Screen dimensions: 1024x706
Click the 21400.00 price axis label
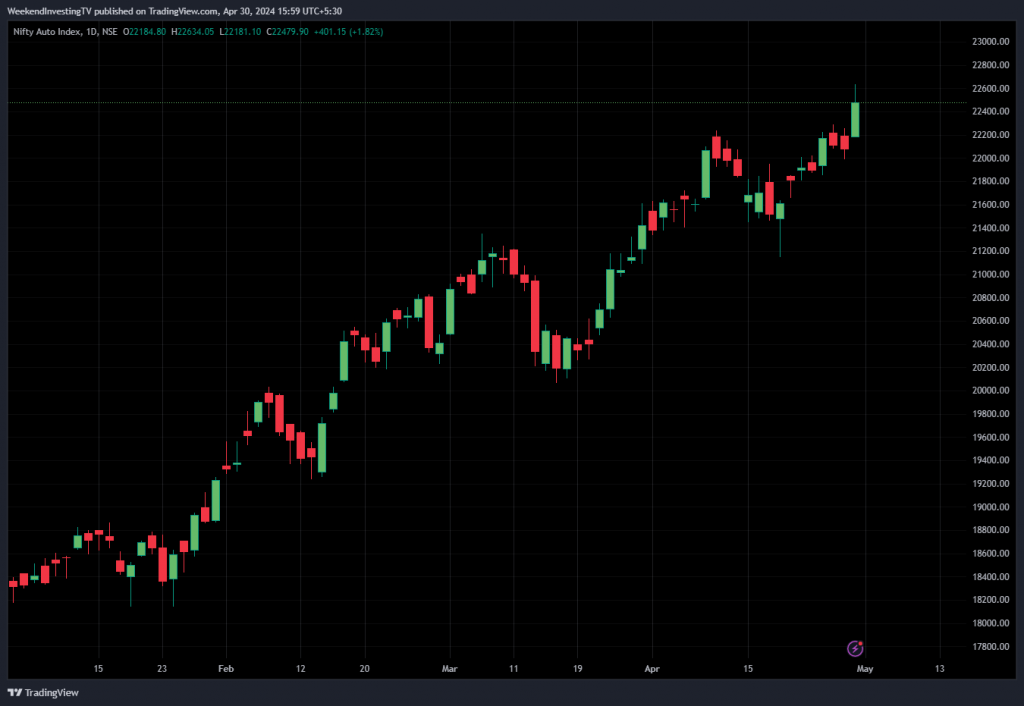click(990, 228)
